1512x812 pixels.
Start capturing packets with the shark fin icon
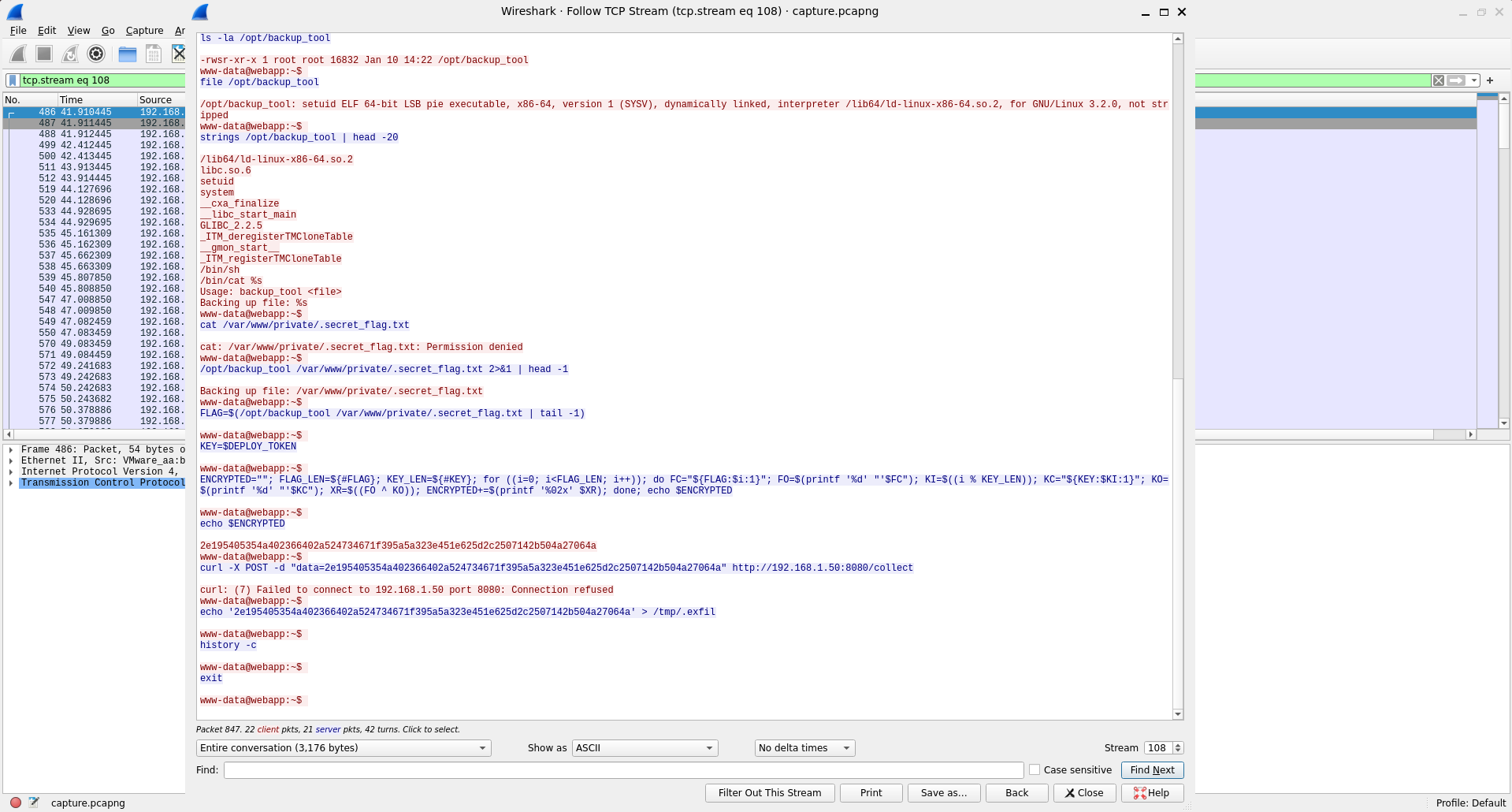pyautogui.click(x=18, y=54)
